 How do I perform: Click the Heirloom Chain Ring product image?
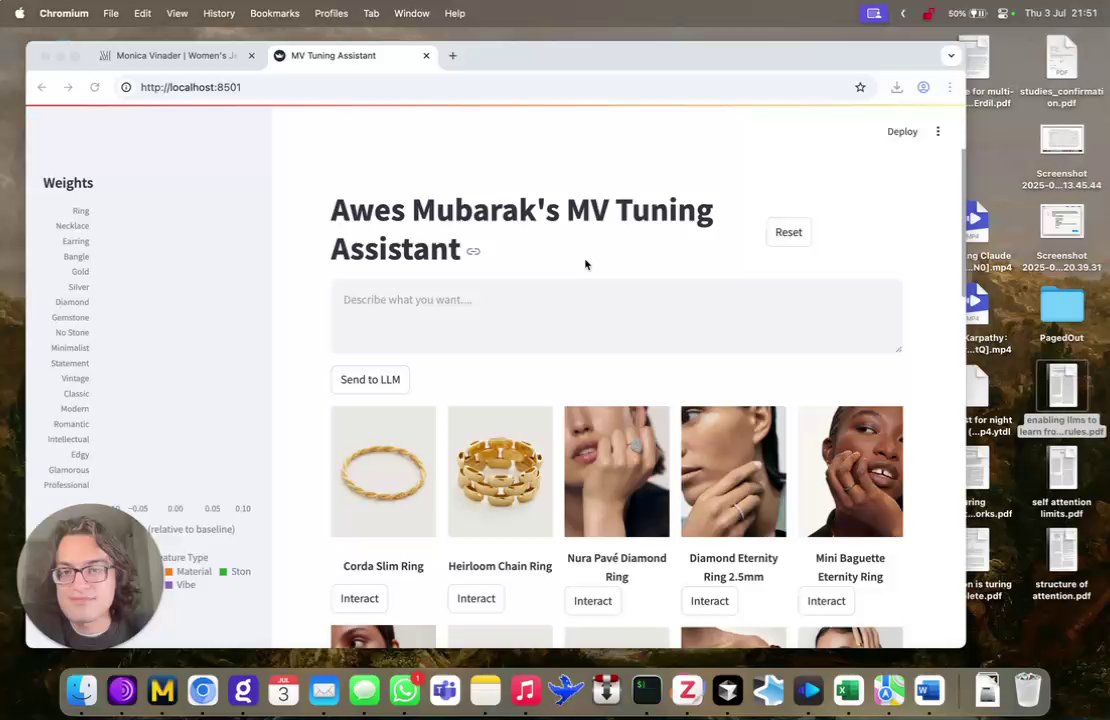point(500,472)
